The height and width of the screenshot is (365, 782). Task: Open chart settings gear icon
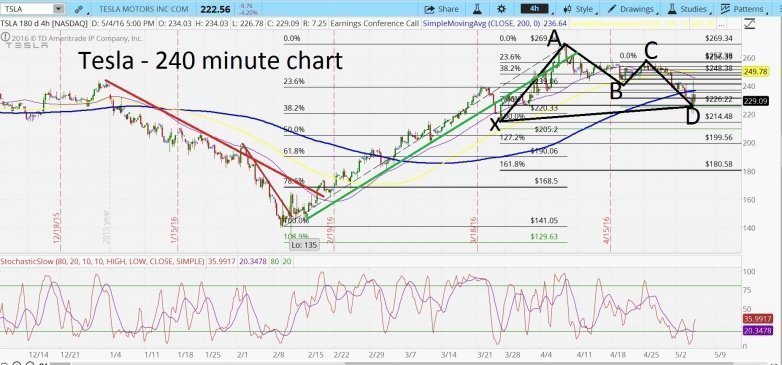501,9
